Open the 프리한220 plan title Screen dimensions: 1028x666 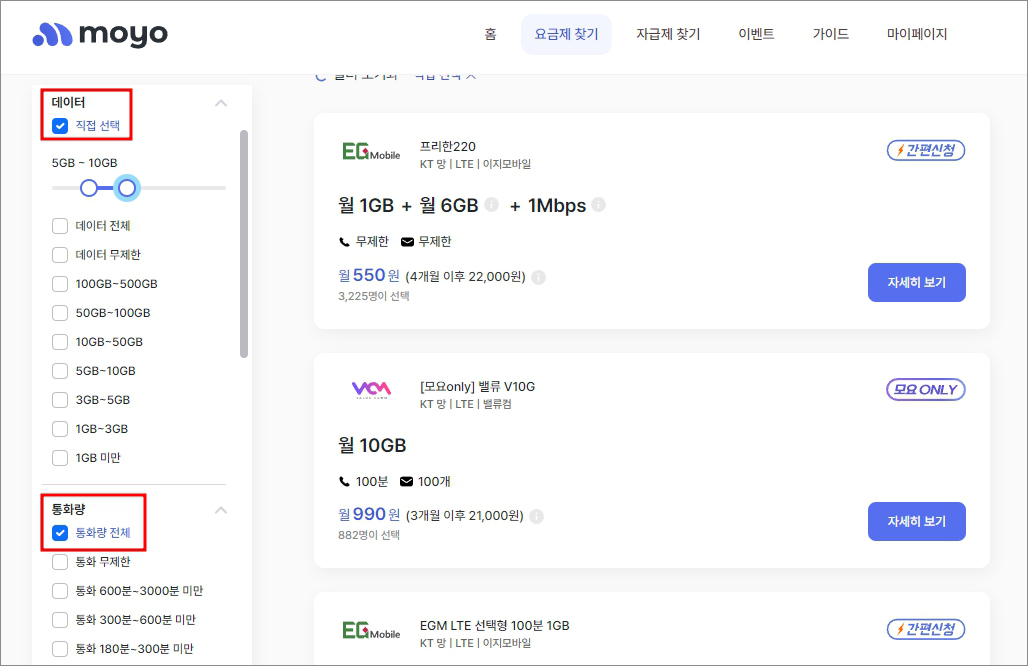click(448, 147)
